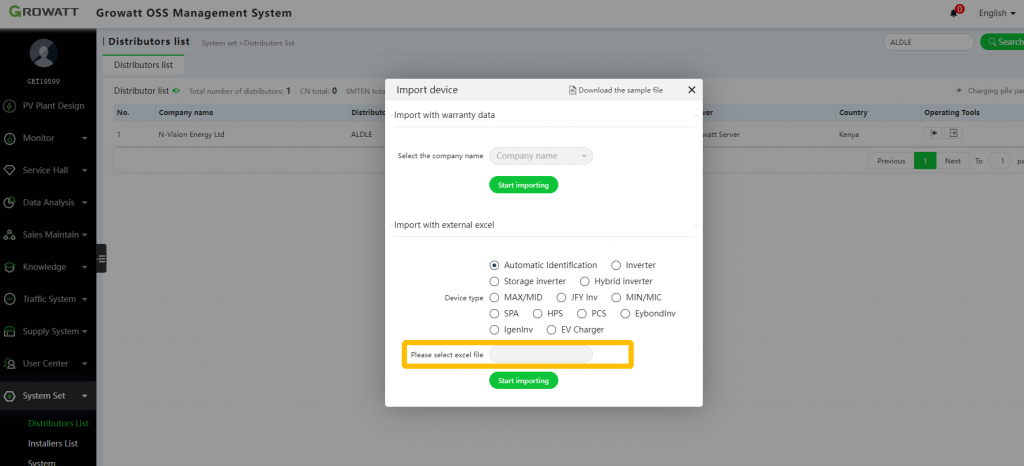
Task: Expand the Supply System menu arrow
Action: (x=85, y=332)
